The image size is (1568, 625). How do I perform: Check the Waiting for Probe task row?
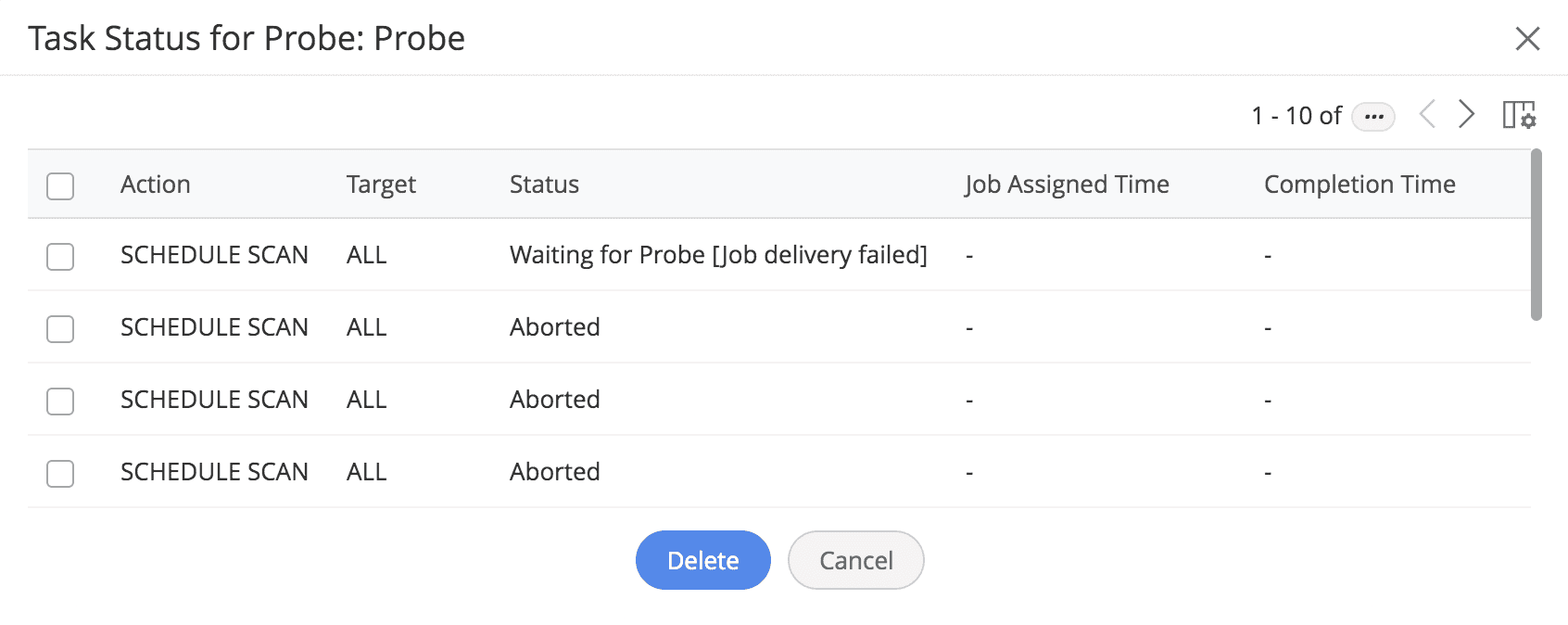60,257
